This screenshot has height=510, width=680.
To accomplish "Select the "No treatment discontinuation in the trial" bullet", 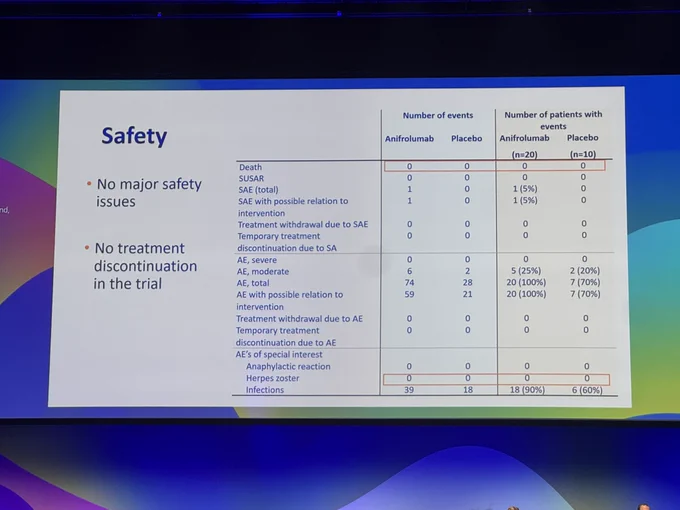I will [141, 266].
